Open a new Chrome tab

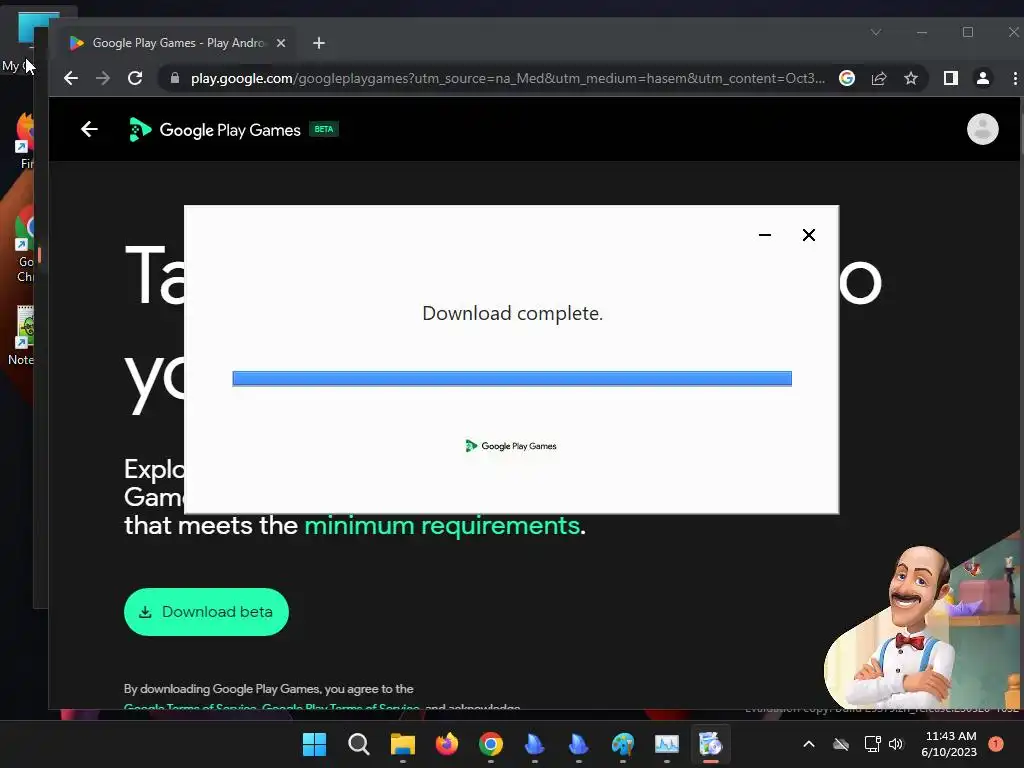pos(319,43)
